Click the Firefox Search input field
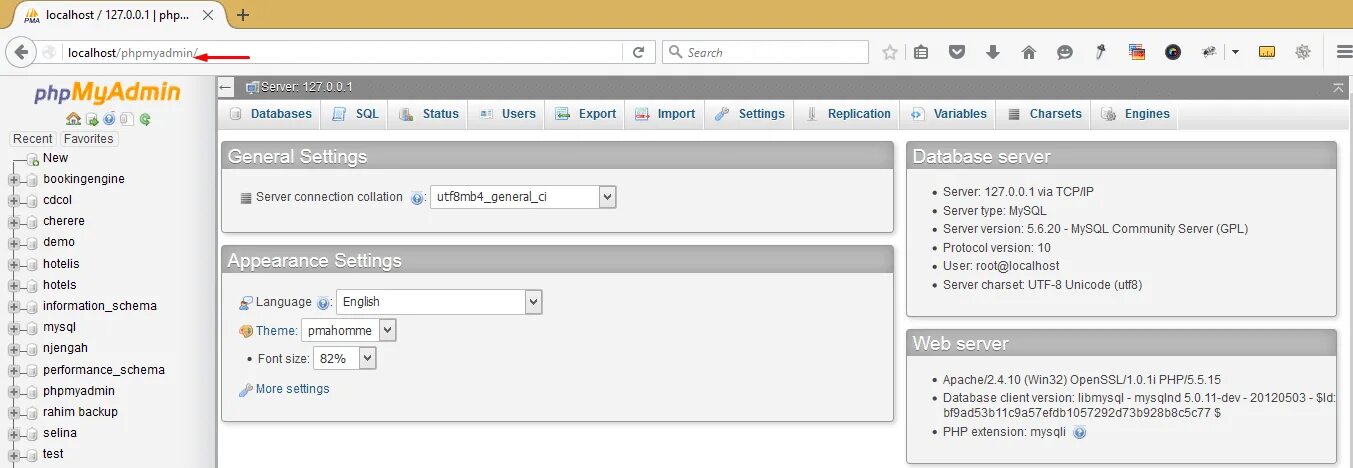 pyautogui.click(x=766, y=52)
